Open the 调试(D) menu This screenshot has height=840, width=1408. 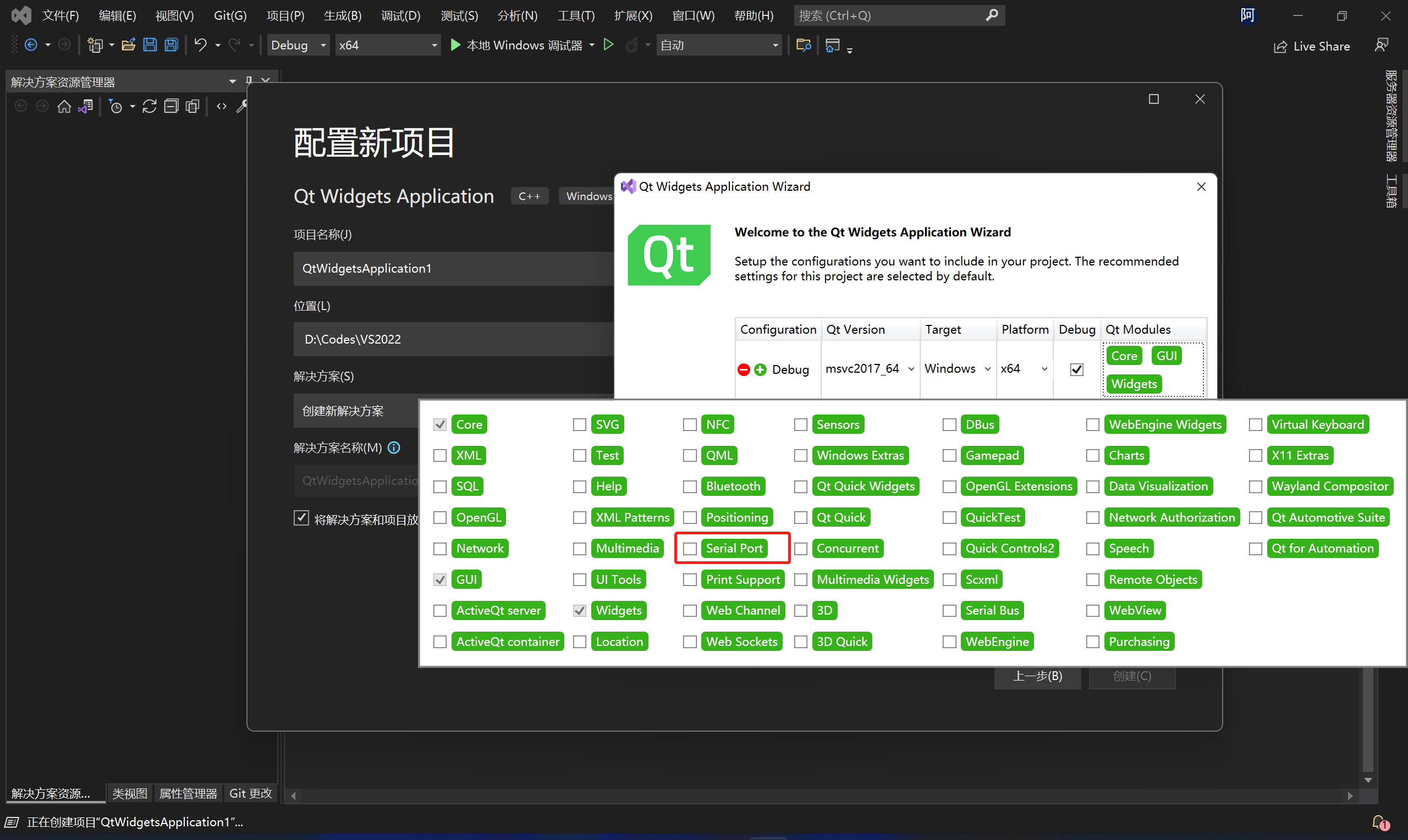[401, 15]
